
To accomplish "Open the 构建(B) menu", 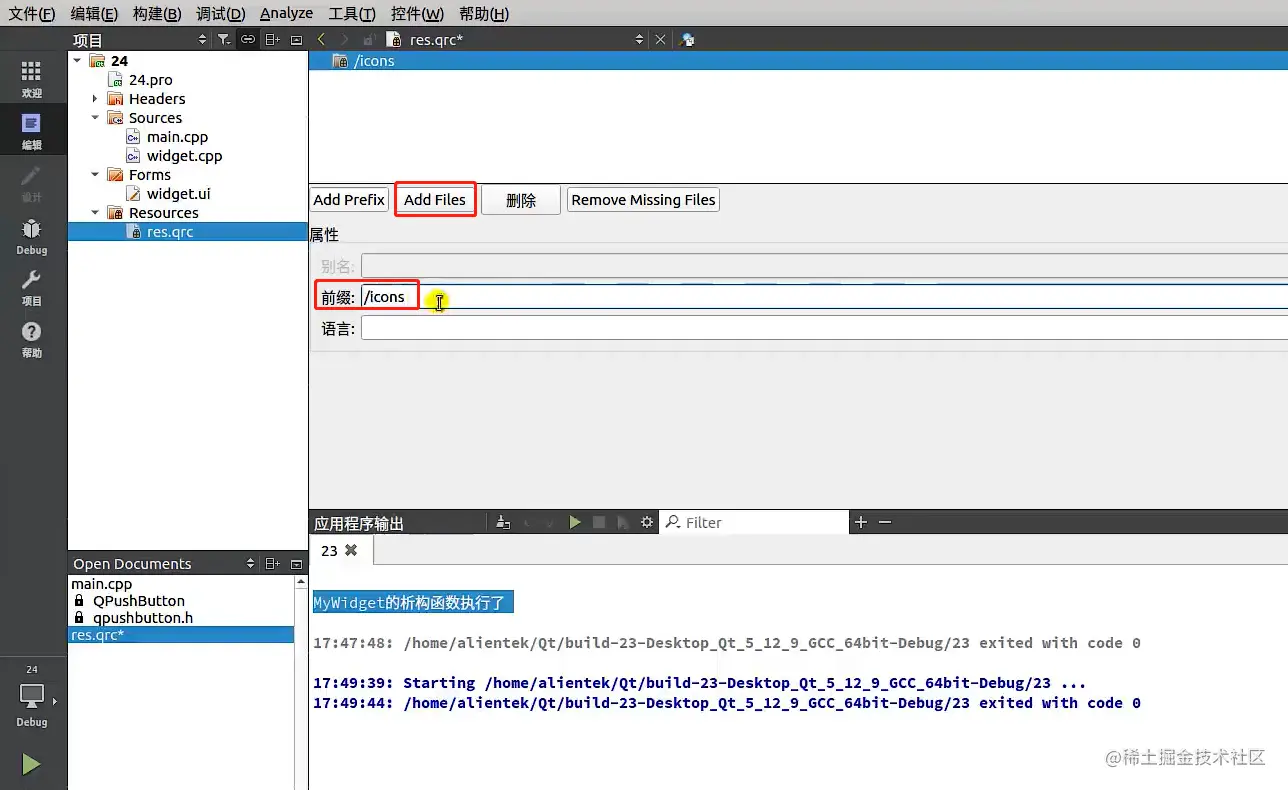I will (157, 13).
